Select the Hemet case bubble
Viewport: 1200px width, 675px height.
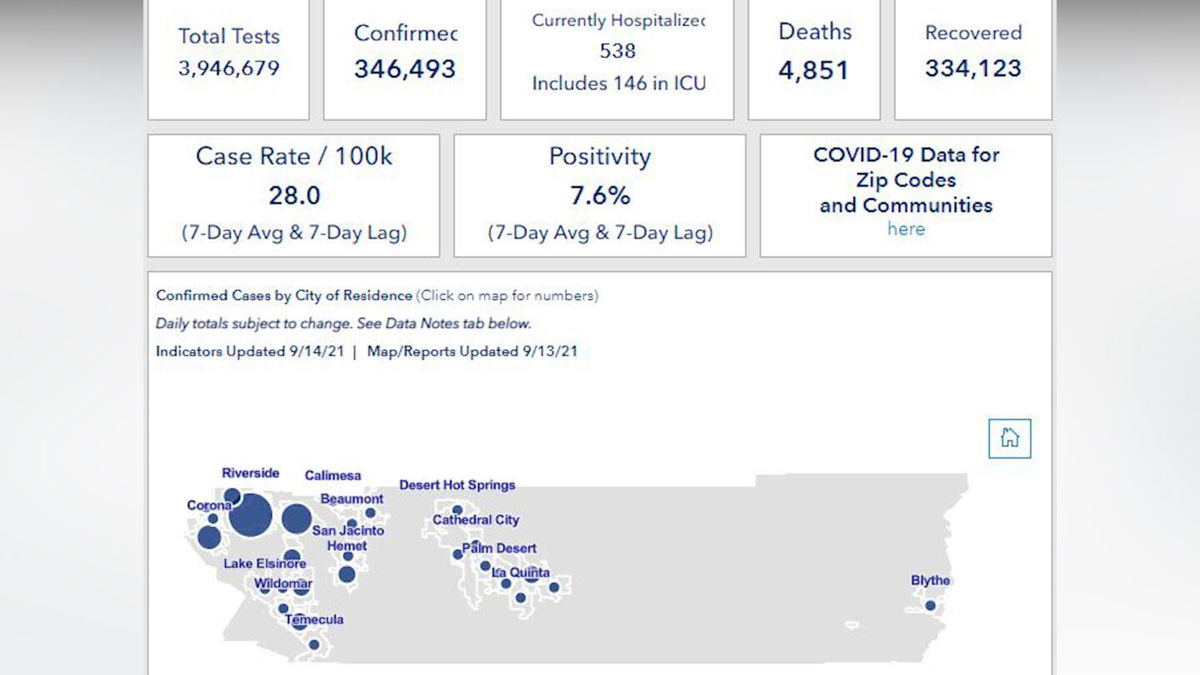(x=346, y=574)
